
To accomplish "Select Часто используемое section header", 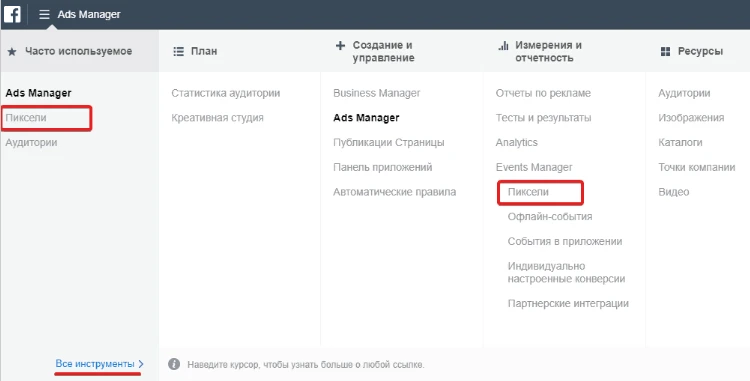I will coord(78,51).
